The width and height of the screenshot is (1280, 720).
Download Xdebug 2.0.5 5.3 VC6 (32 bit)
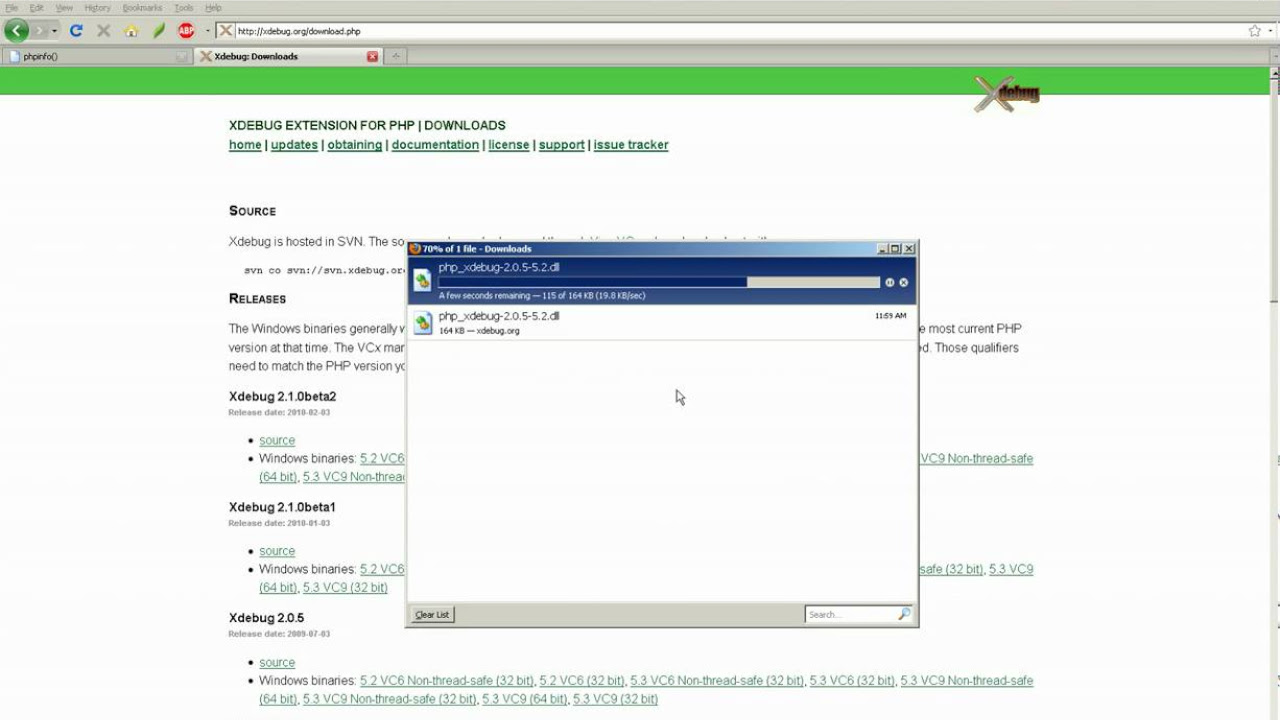(x=852, y=681)
